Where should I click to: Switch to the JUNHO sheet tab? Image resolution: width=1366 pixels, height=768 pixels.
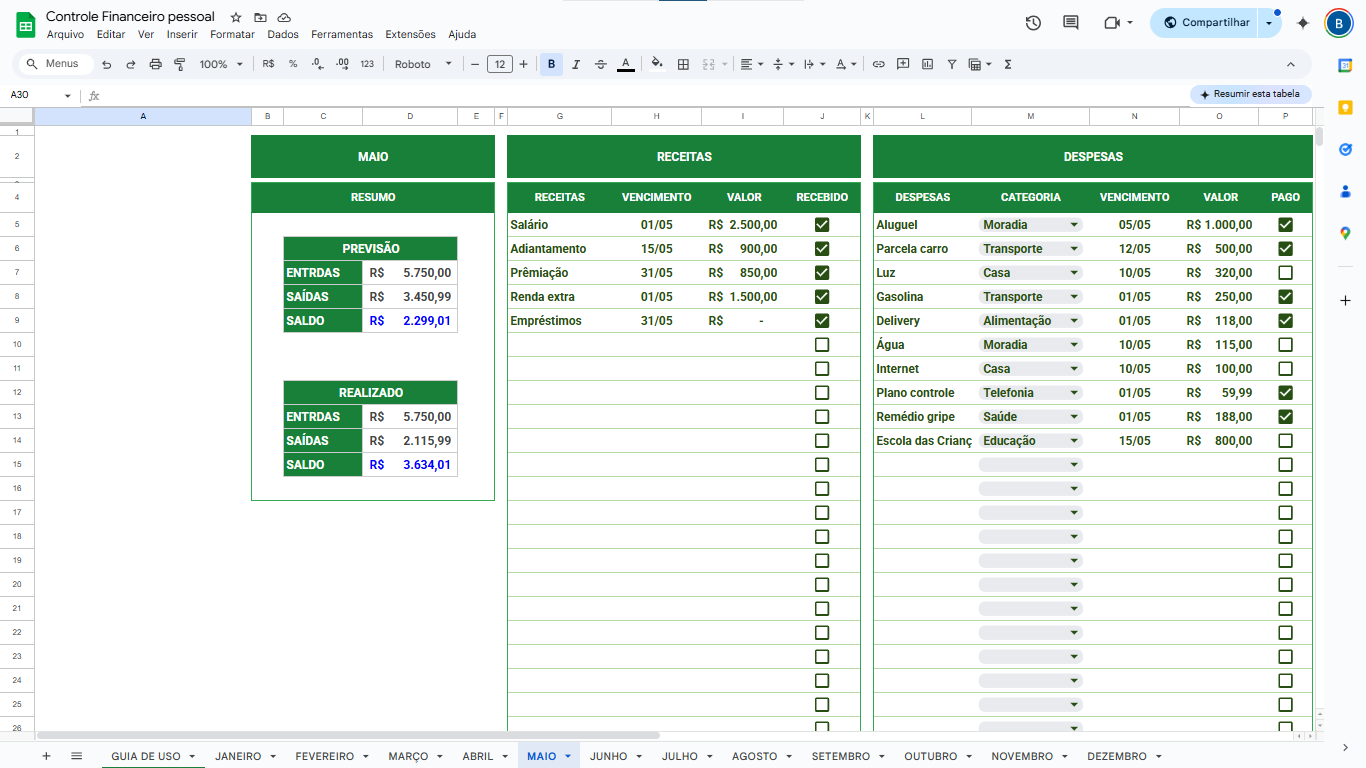click(x=608, y=756)
